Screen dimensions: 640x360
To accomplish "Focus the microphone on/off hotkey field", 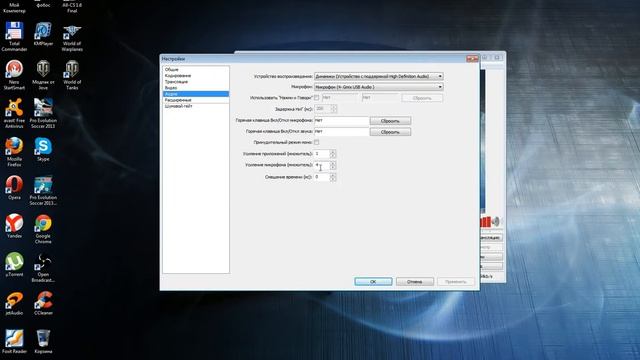I will 342,121.
